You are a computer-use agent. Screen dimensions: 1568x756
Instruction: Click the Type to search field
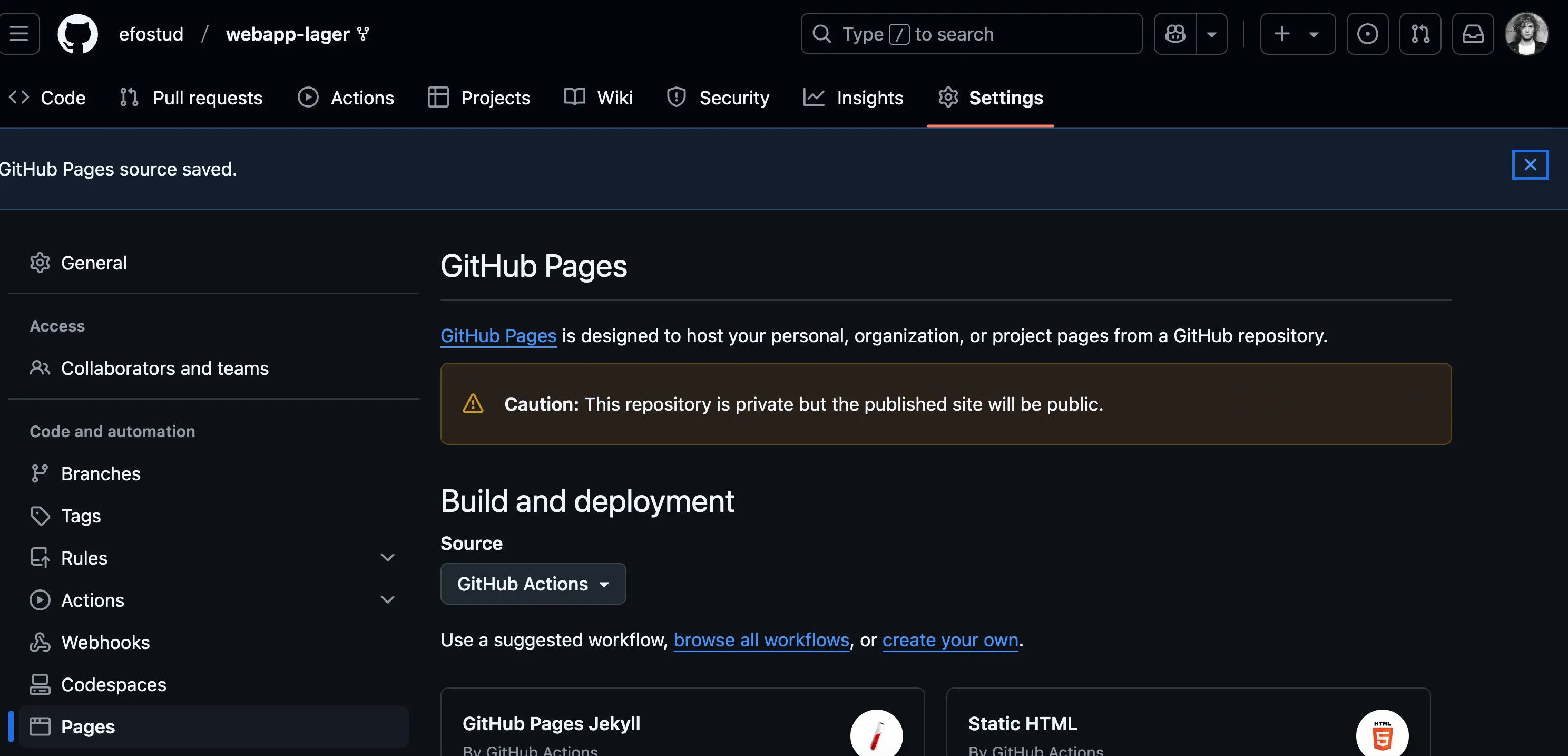pyautogui.click(x=971, y=34)
